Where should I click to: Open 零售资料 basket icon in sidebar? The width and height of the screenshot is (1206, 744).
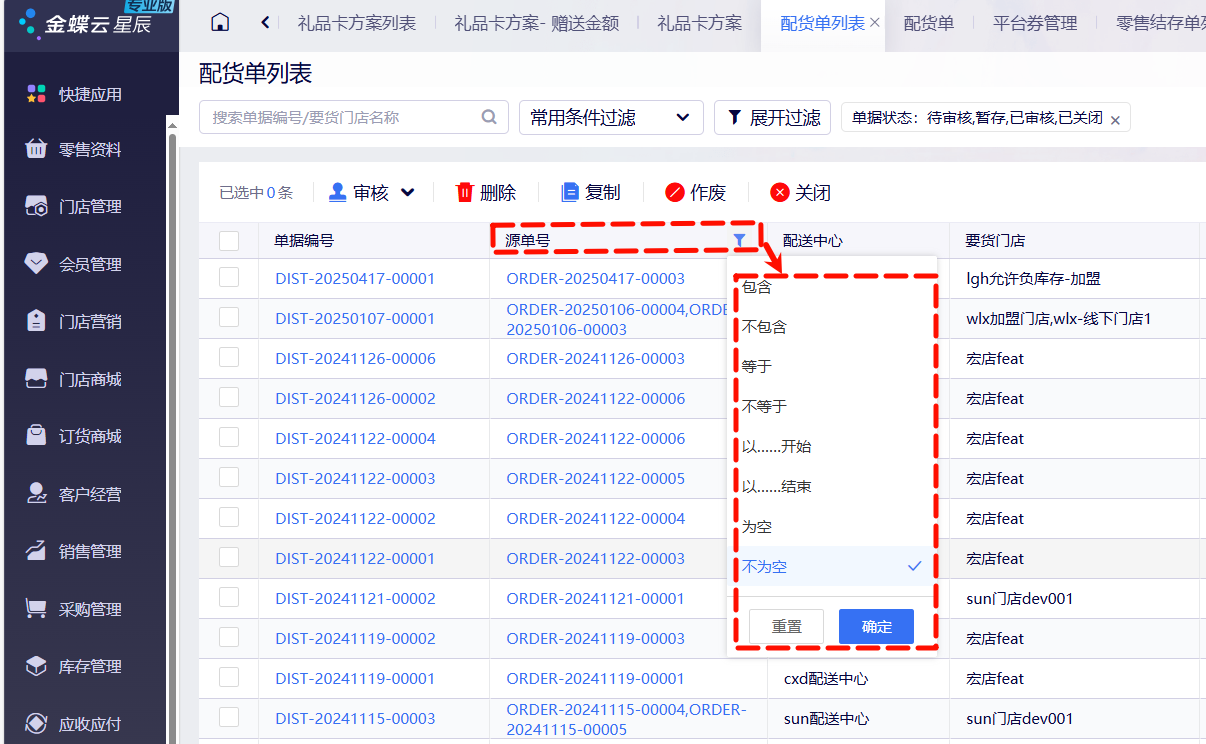point(36,149)
